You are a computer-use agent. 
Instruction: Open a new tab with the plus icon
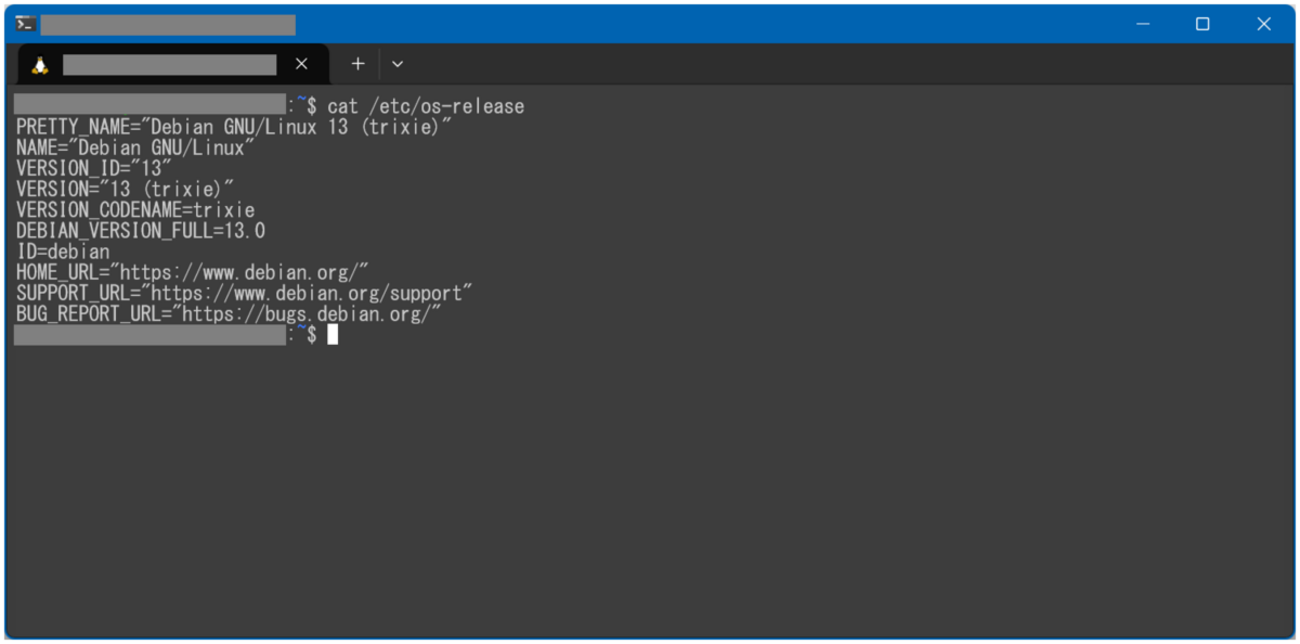pos(357,63)
